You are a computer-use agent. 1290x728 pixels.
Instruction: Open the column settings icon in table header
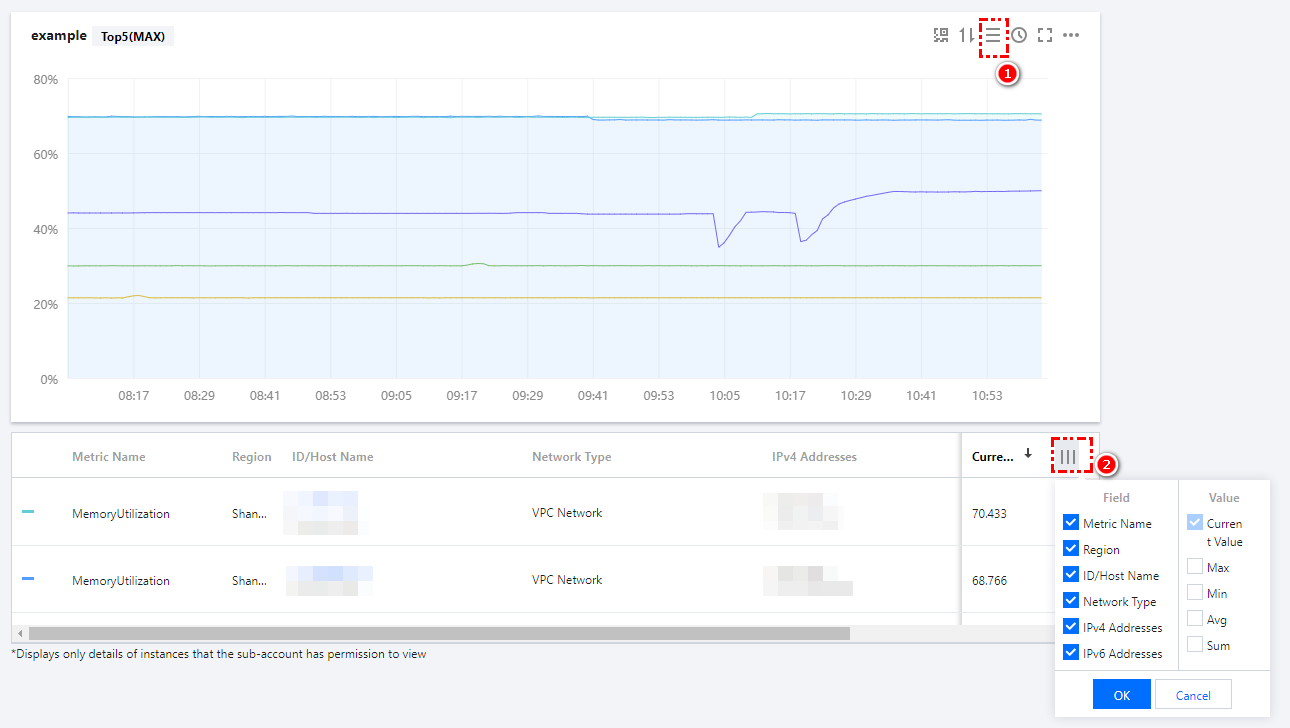1069,456
